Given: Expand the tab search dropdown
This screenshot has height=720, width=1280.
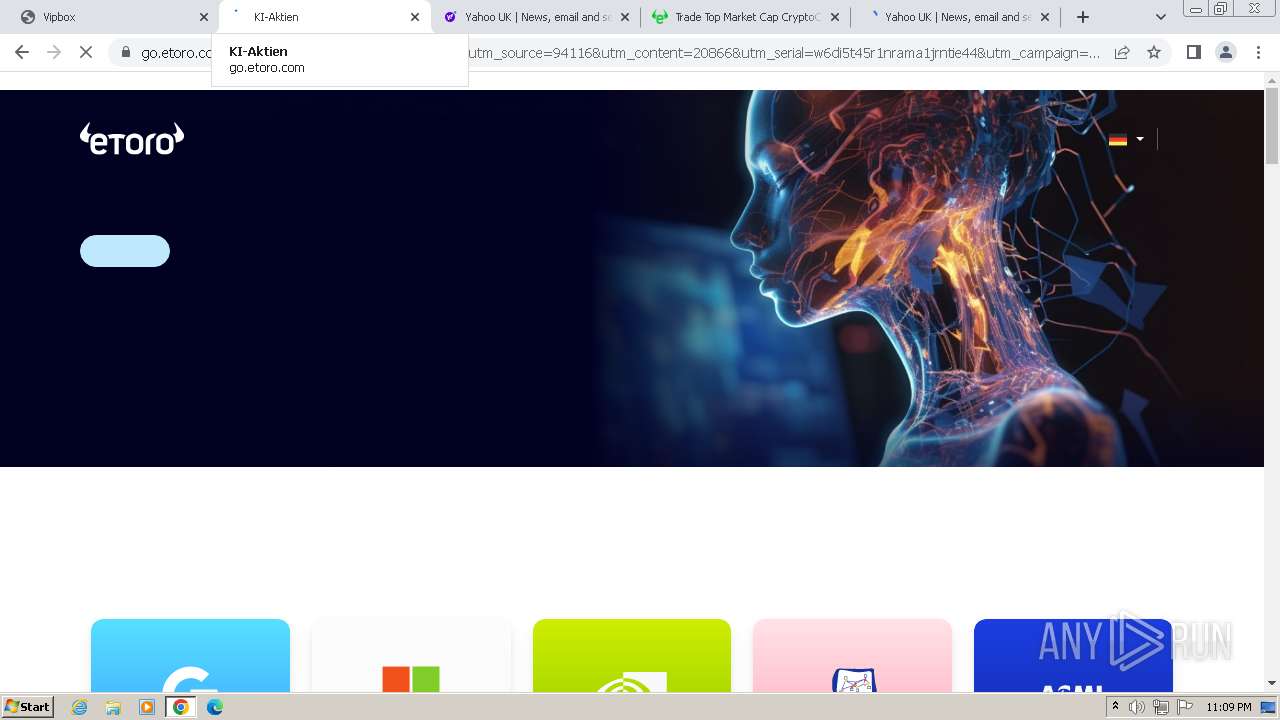Looking at the screenshot, I should tap(1160, 17).
